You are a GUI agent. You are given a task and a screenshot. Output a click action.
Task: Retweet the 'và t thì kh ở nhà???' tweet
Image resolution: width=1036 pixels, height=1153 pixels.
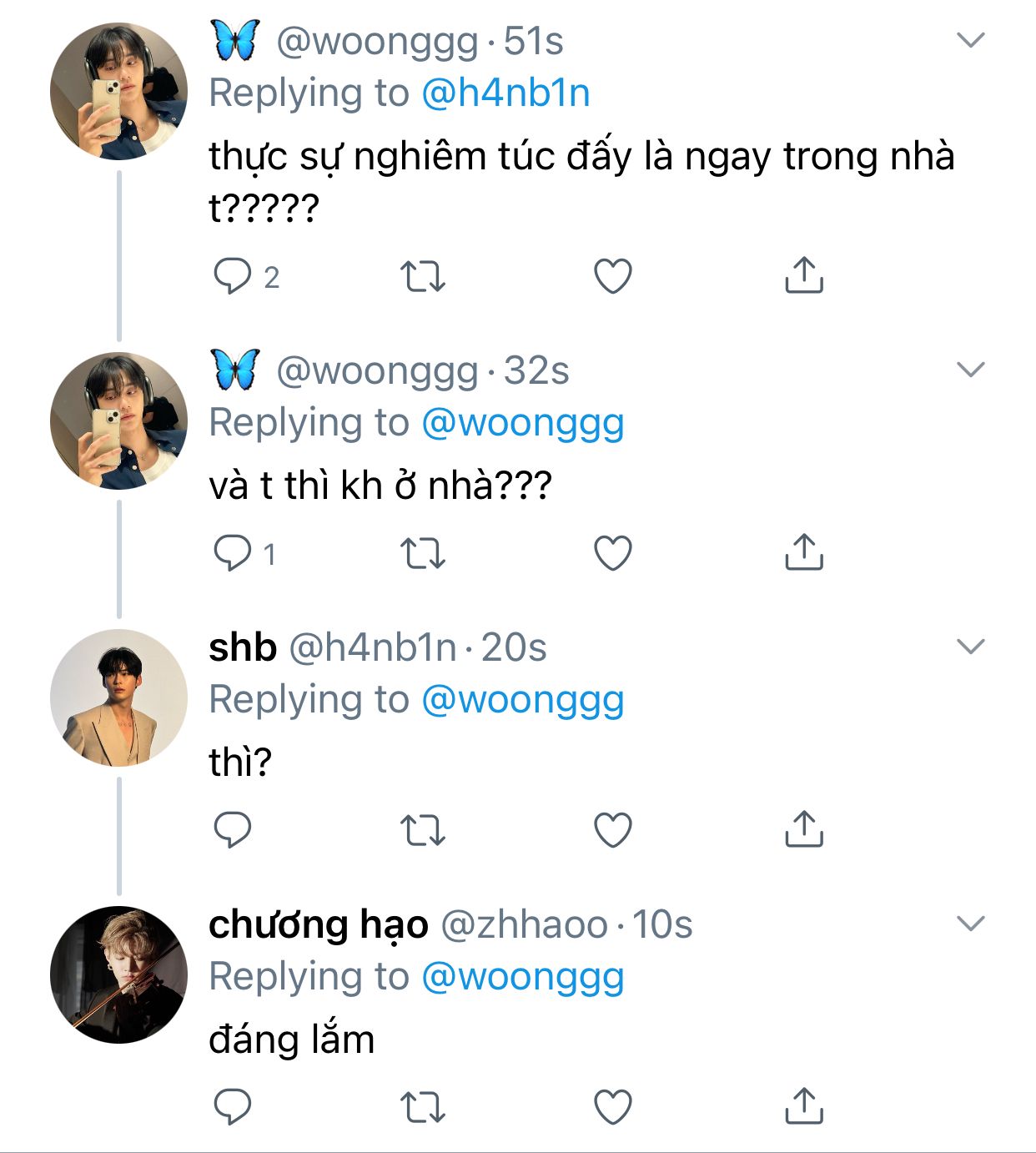[x=423, y=553]
